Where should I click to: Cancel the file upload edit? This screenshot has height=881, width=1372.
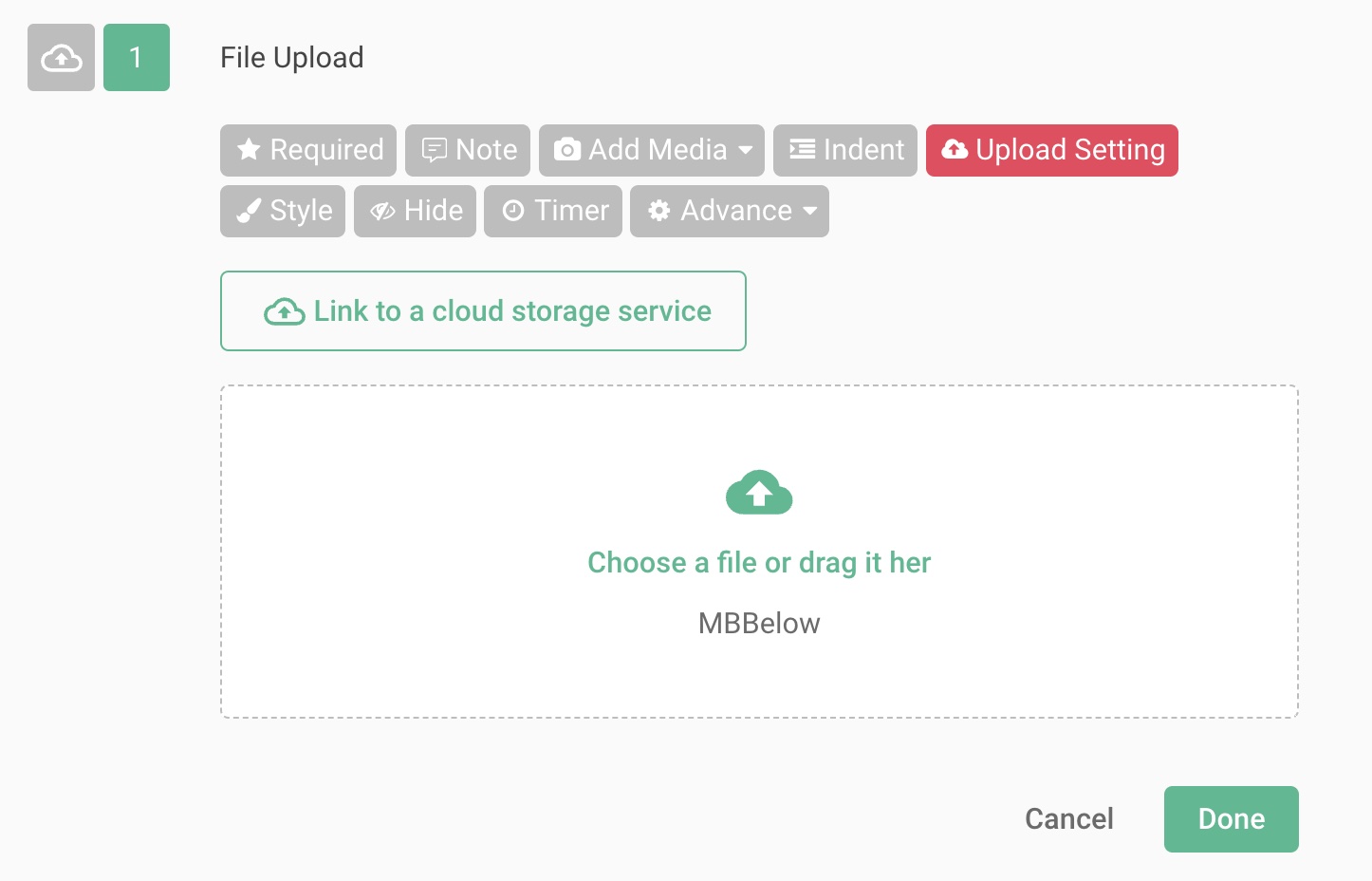click(1068, 818)
